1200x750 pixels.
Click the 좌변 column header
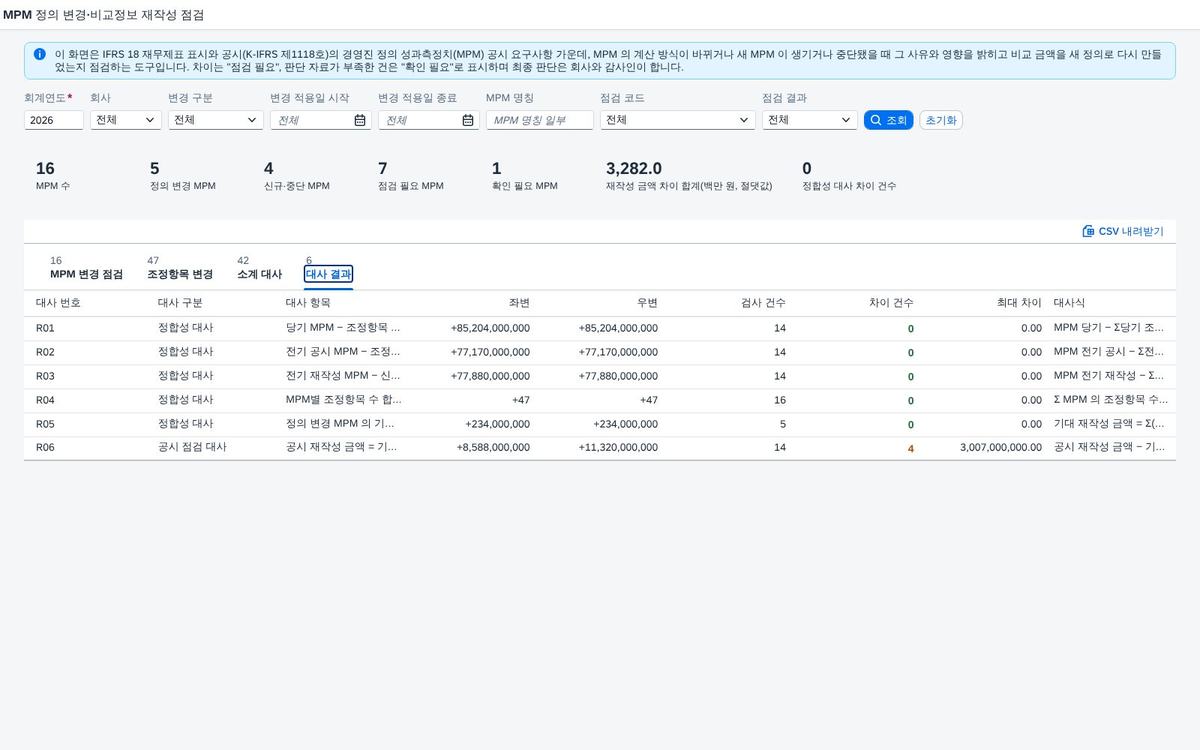(519, 303)
